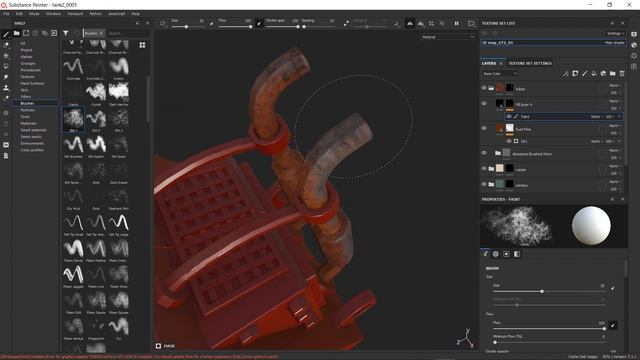
Task: Hide the Fill layer 4
Action: coord(484,104)
